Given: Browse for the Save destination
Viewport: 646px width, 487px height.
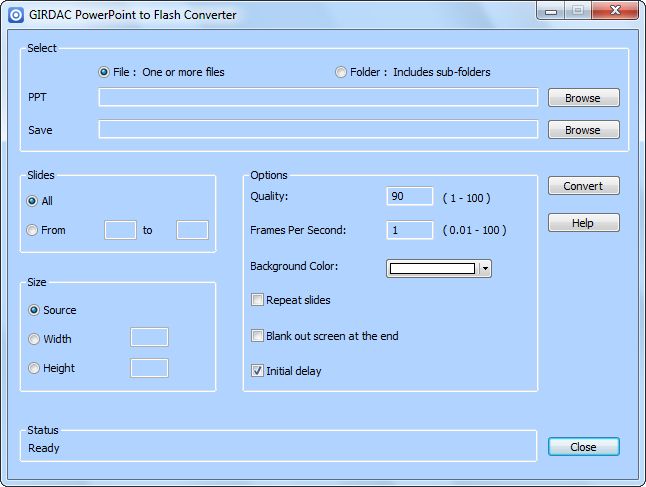Looking at the screenshot, I should tap(583, 129).
